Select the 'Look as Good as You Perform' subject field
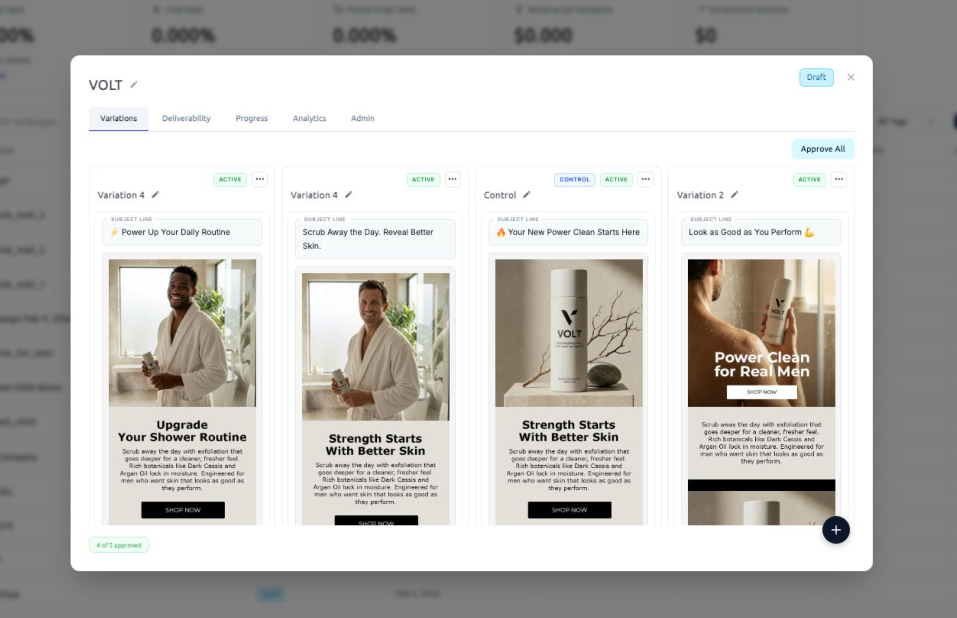The image size is (957, 618). 761,232
